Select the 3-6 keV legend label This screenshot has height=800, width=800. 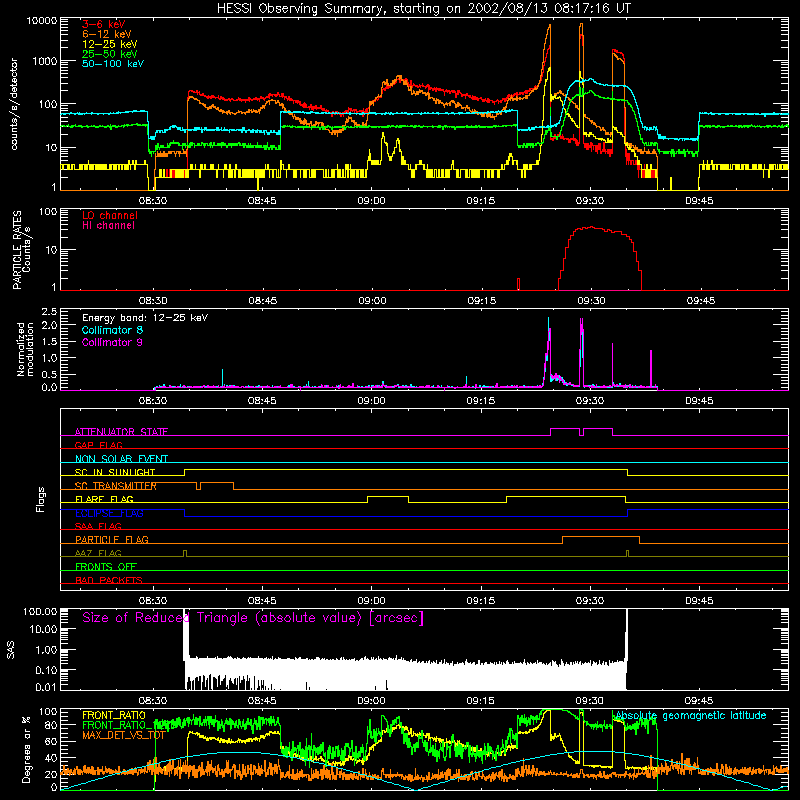coord(103,24)
